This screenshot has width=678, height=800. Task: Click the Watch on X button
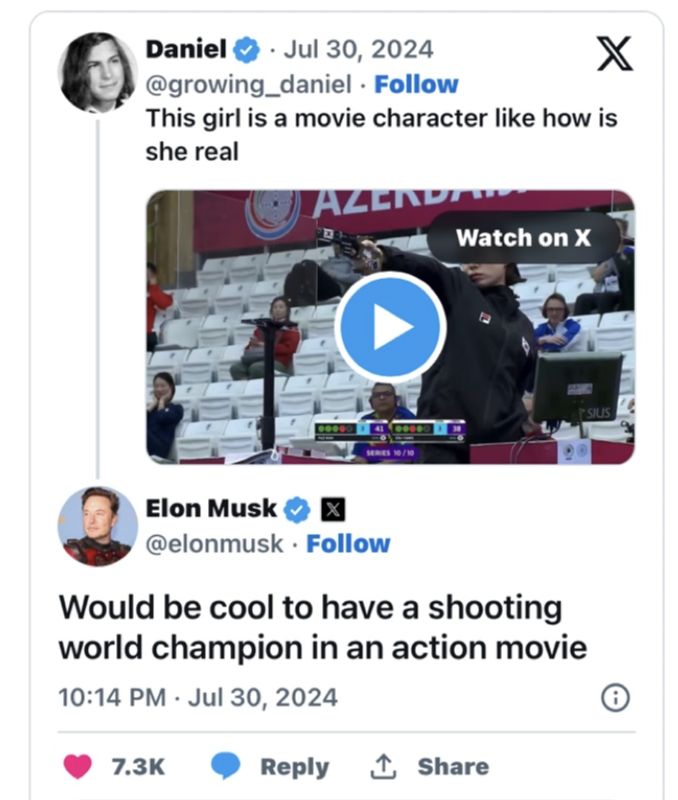(523, 238)
